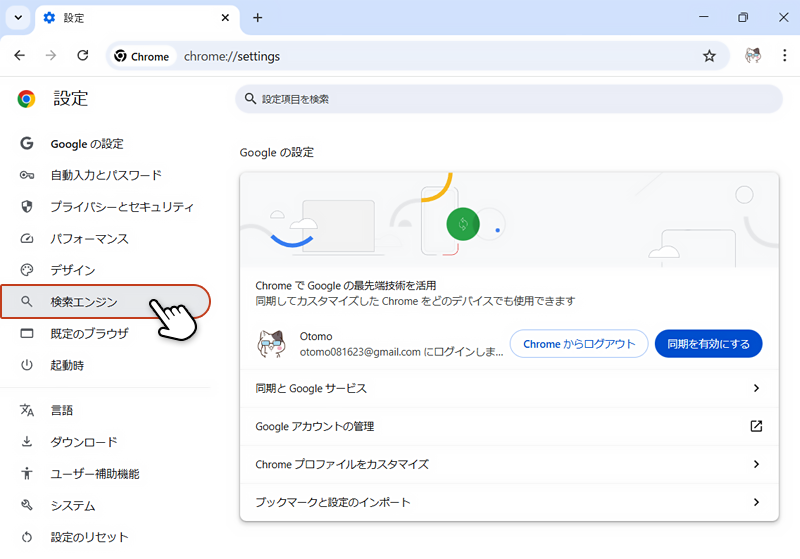Click the browser back arrow

click(x=19, y=56)
